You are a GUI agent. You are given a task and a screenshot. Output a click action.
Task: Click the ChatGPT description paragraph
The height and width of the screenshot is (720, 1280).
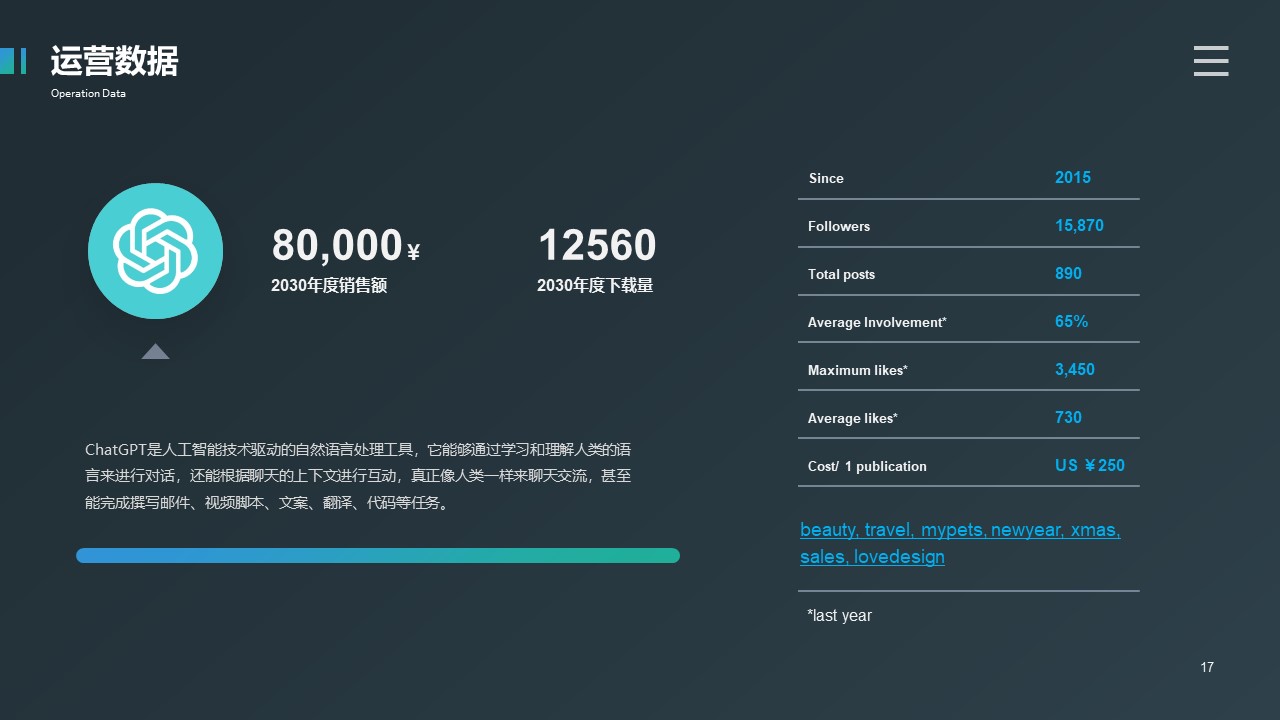coord(358,476)
